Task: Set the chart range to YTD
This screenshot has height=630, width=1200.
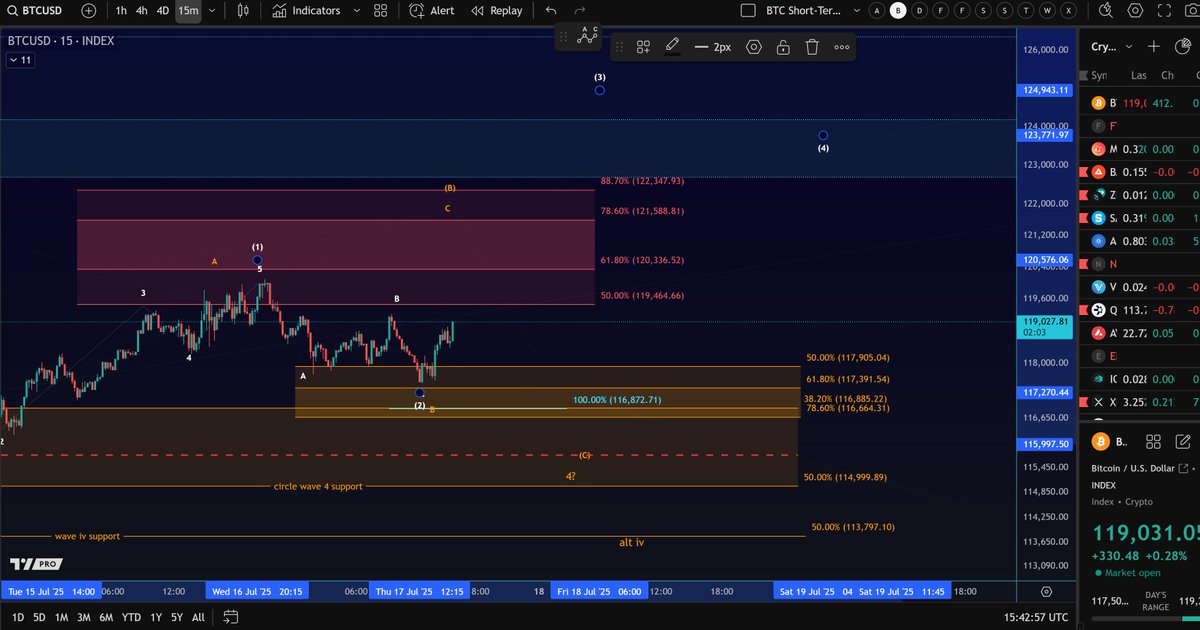Action: click(x=131, y=617)
